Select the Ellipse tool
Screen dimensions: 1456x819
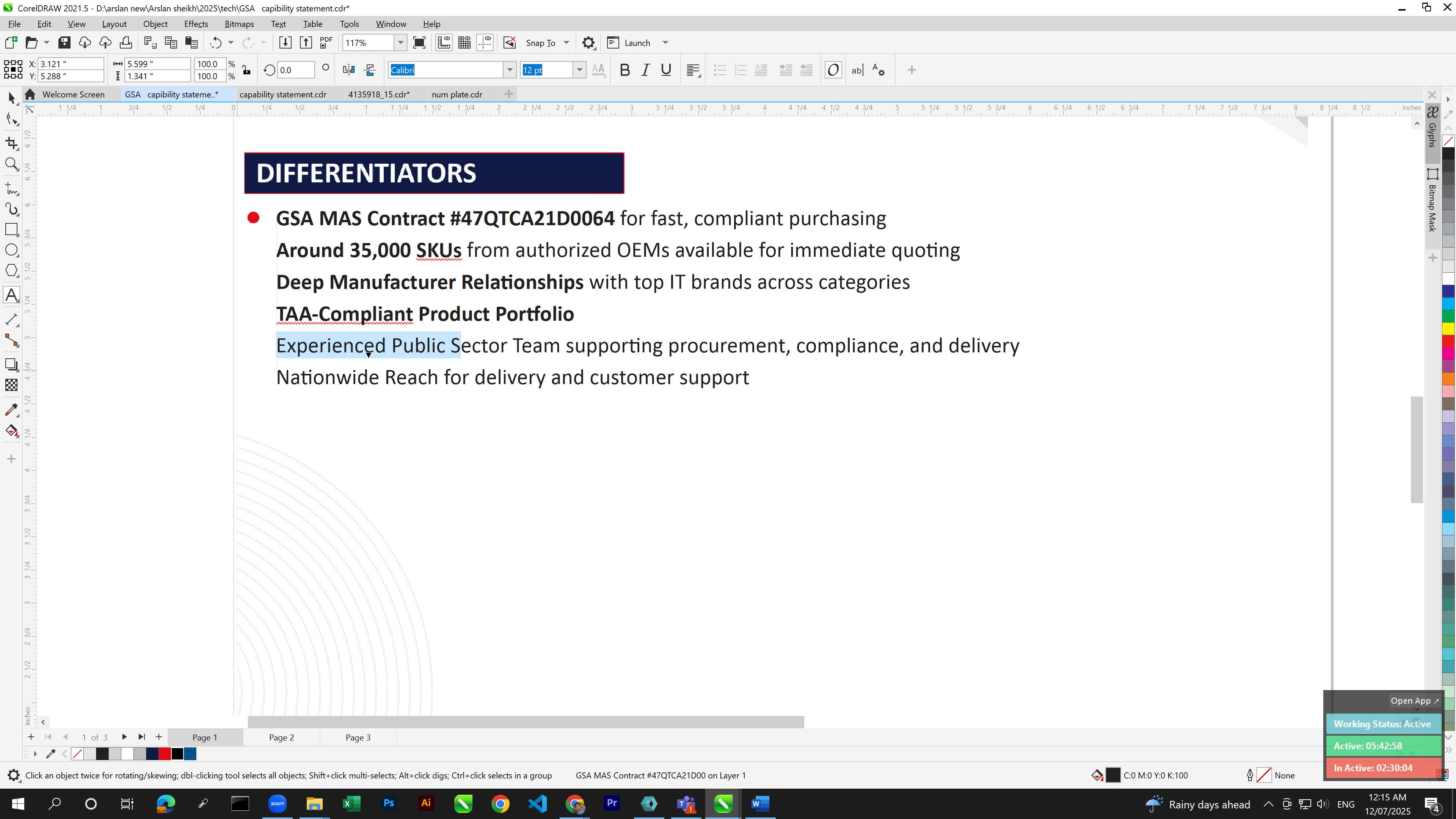coord(11,250)
